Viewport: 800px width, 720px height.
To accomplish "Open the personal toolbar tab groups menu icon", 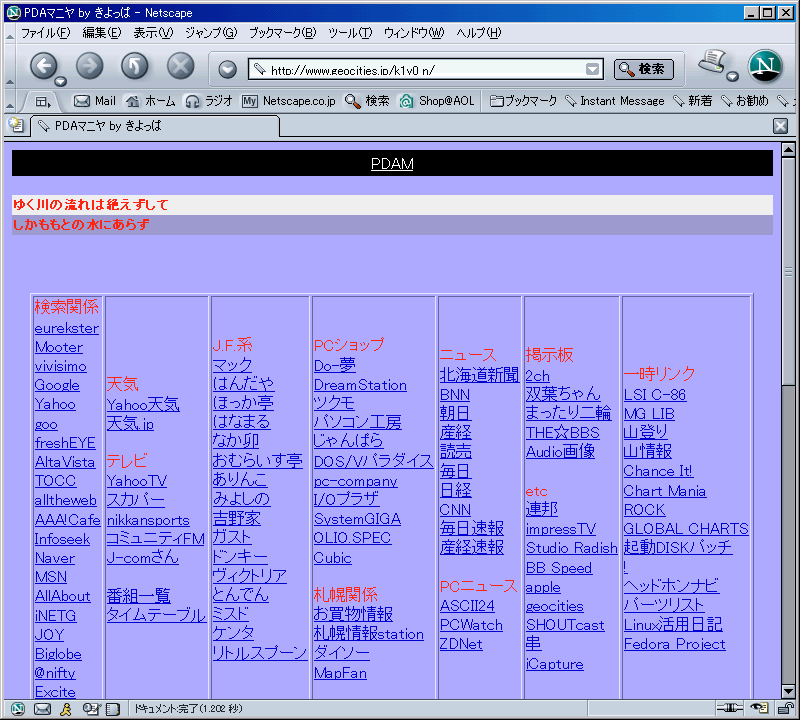I will (x=42, y=102).
